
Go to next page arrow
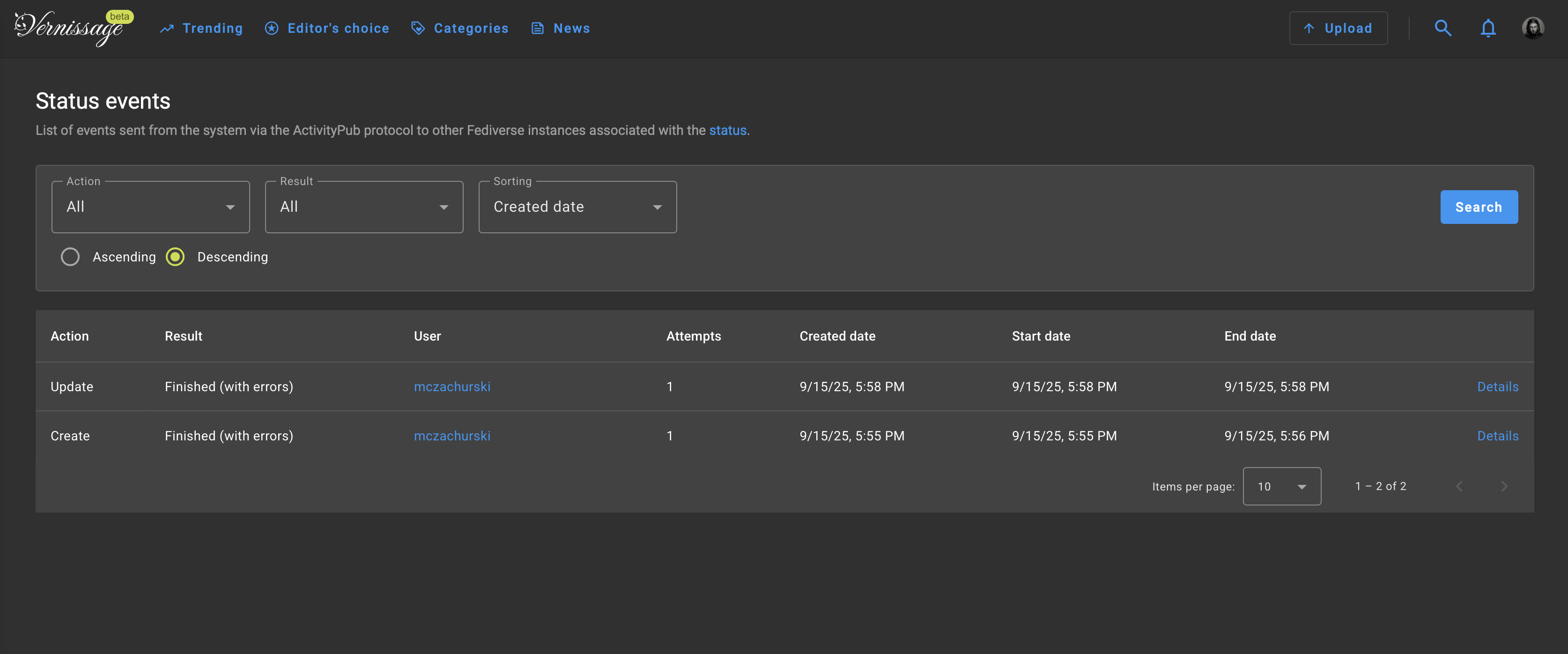(x=1503, y=486)
